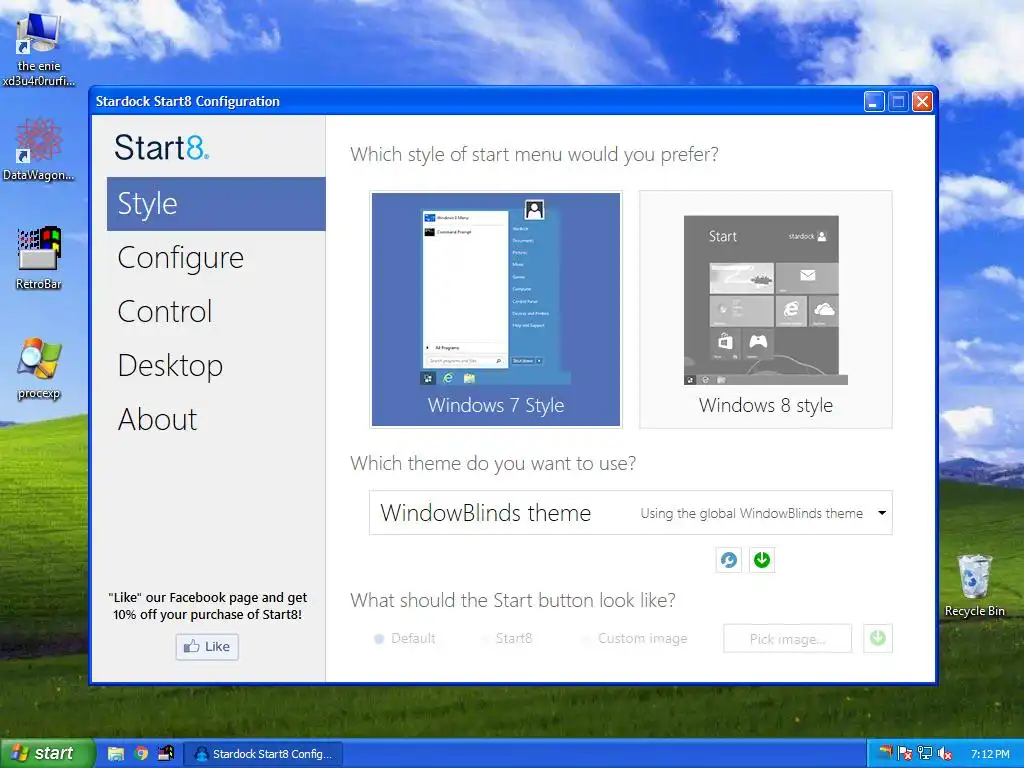Click the Windows start button
The width and height of the screenshot is (1024, 768).
47,753
